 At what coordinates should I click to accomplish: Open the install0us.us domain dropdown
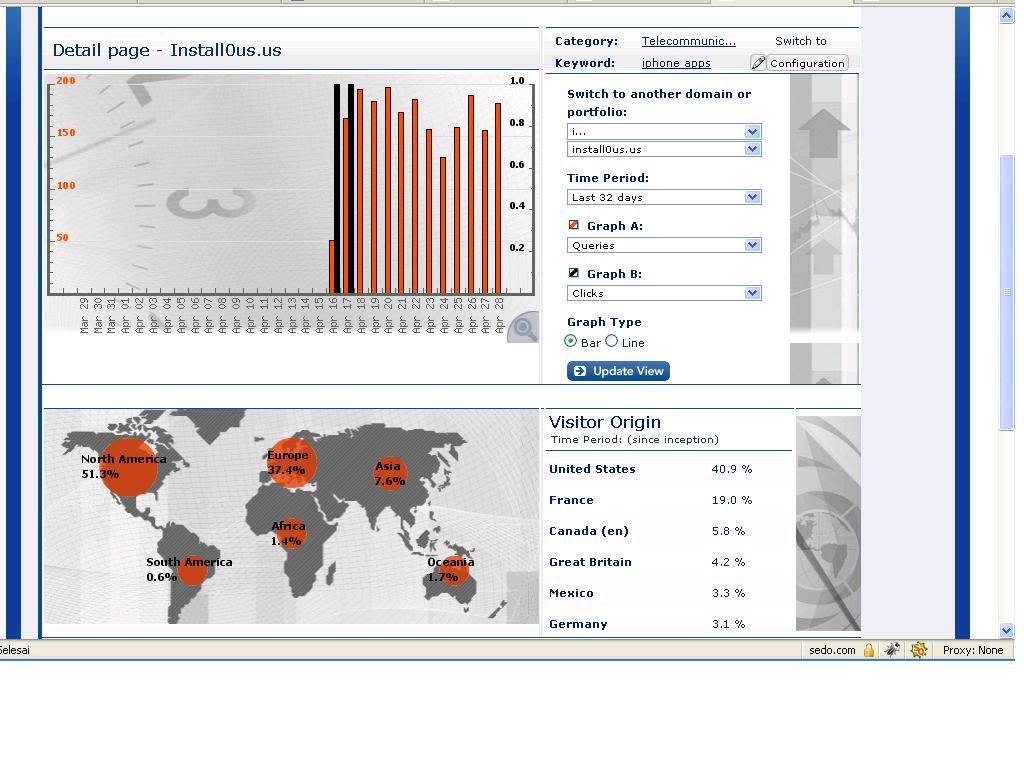(664, 149)
